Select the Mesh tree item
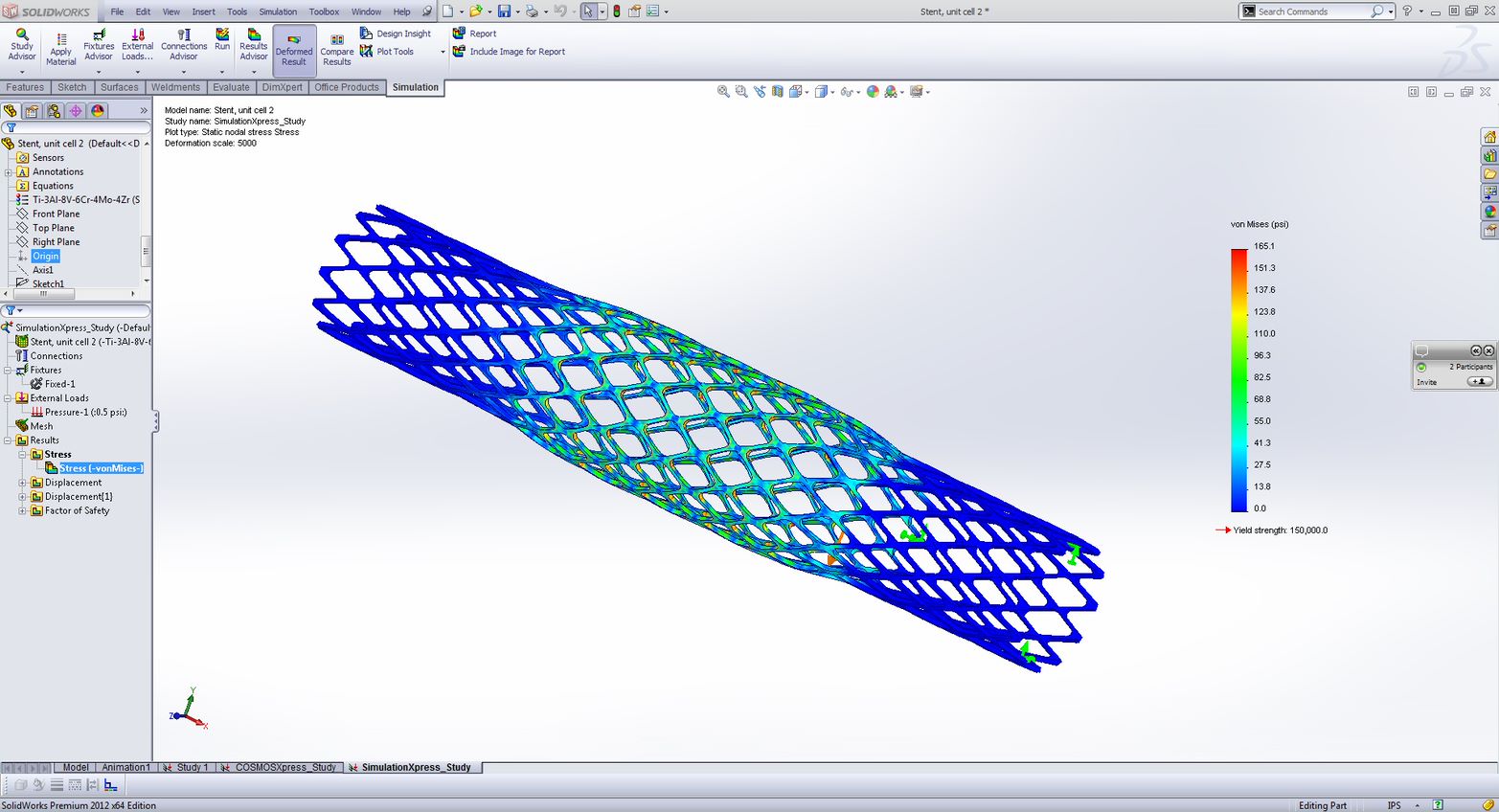1499x812 pixels. pos(34,427)
